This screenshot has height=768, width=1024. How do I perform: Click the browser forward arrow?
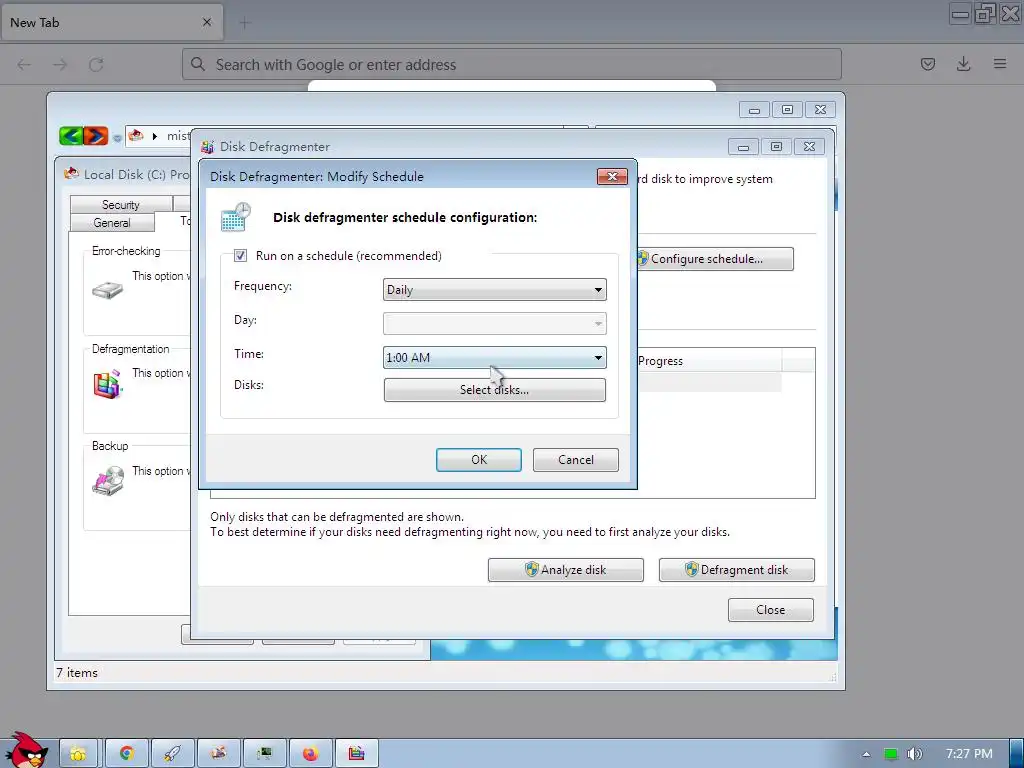click(x=60, y=64)
